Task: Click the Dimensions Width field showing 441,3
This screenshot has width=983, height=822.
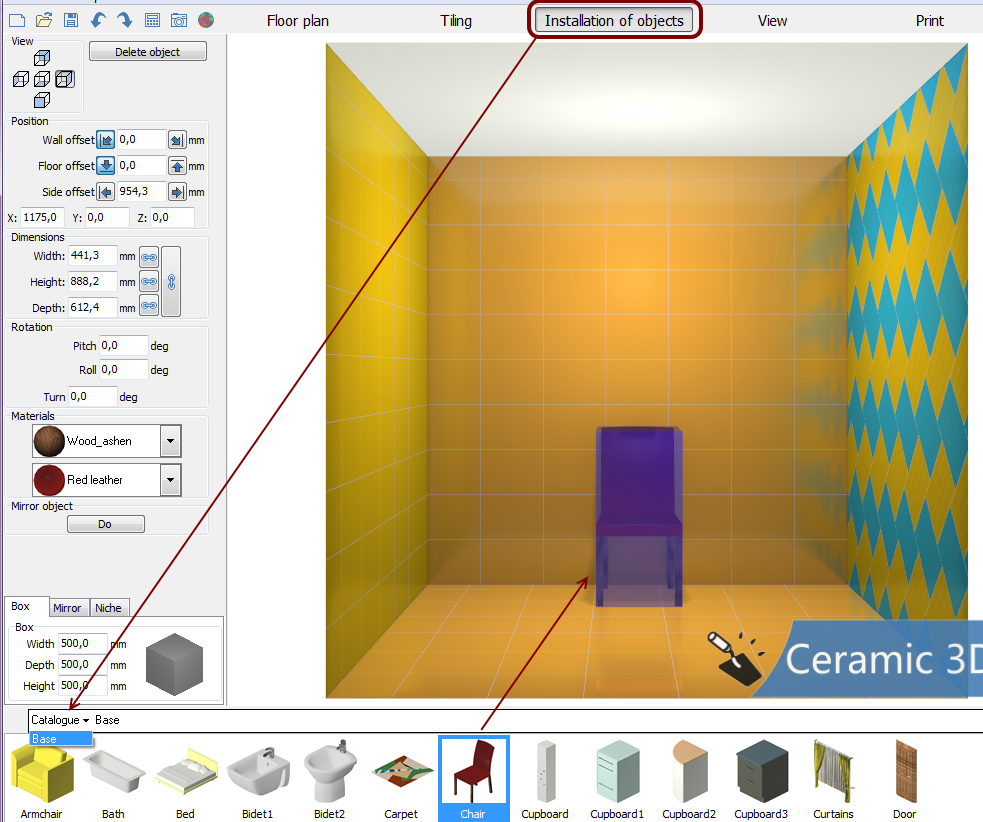Action: click(93, 256)
